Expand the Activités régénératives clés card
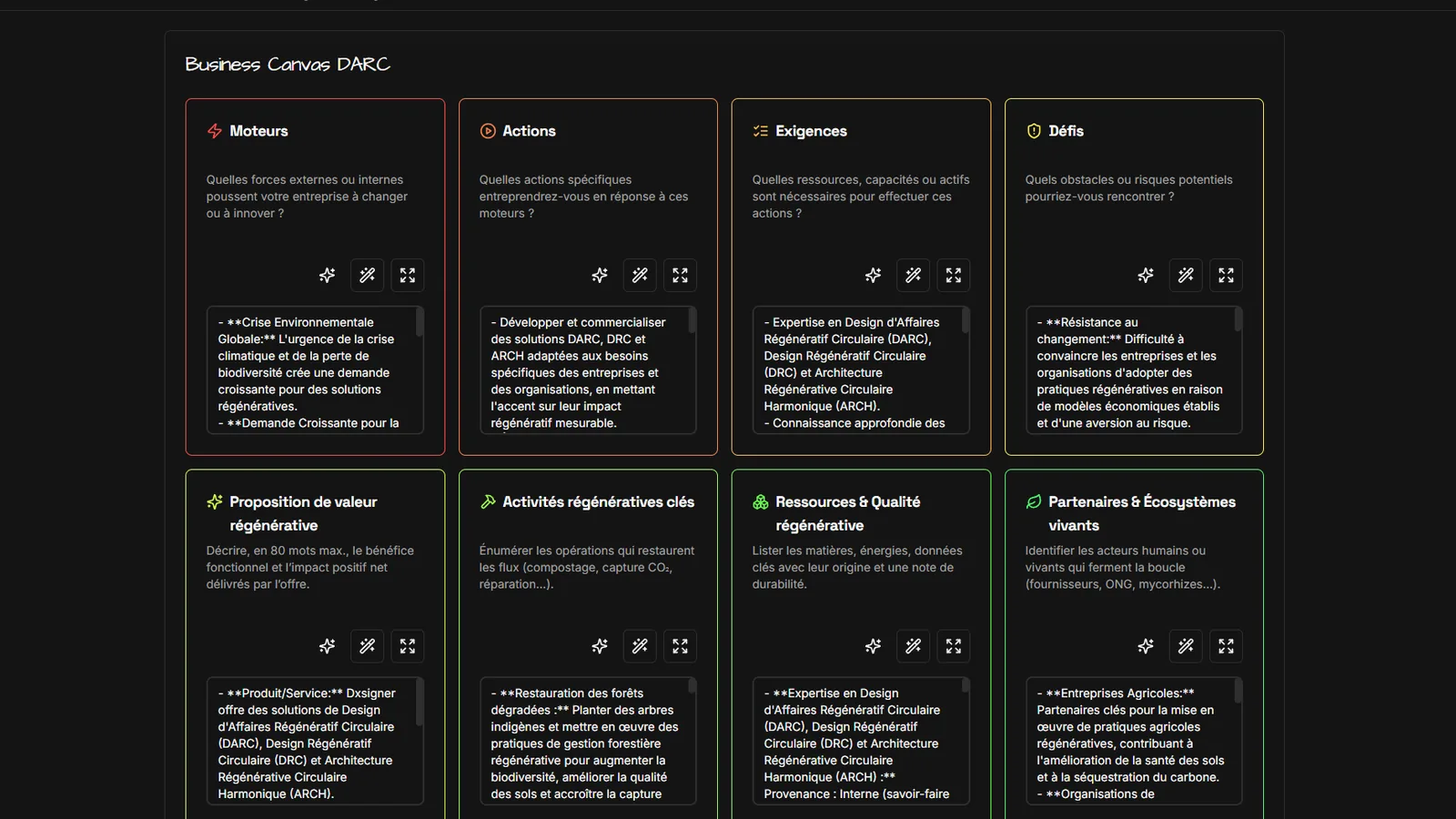This screenshot has width=1456, height=819. pyautogui.click(x=681, y=646)
